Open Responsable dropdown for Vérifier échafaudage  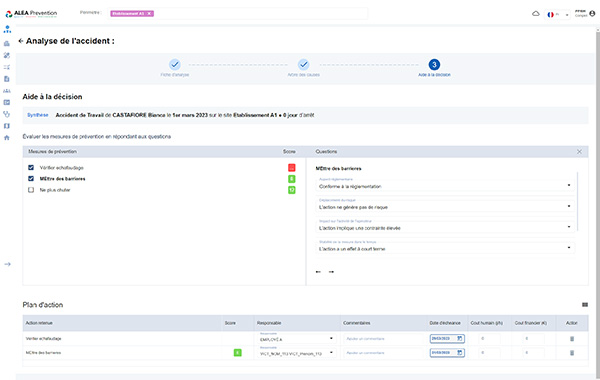pyautogui.click(x=297, y=339)
